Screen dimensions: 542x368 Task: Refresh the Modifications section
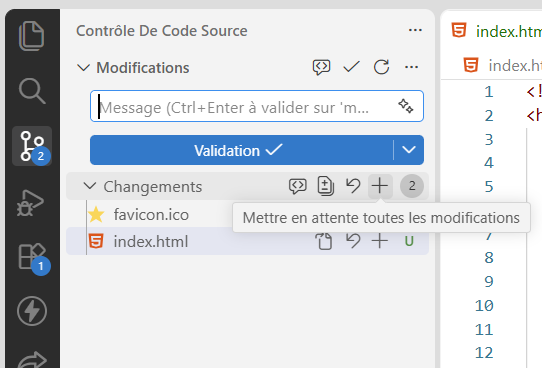point(381,67)
